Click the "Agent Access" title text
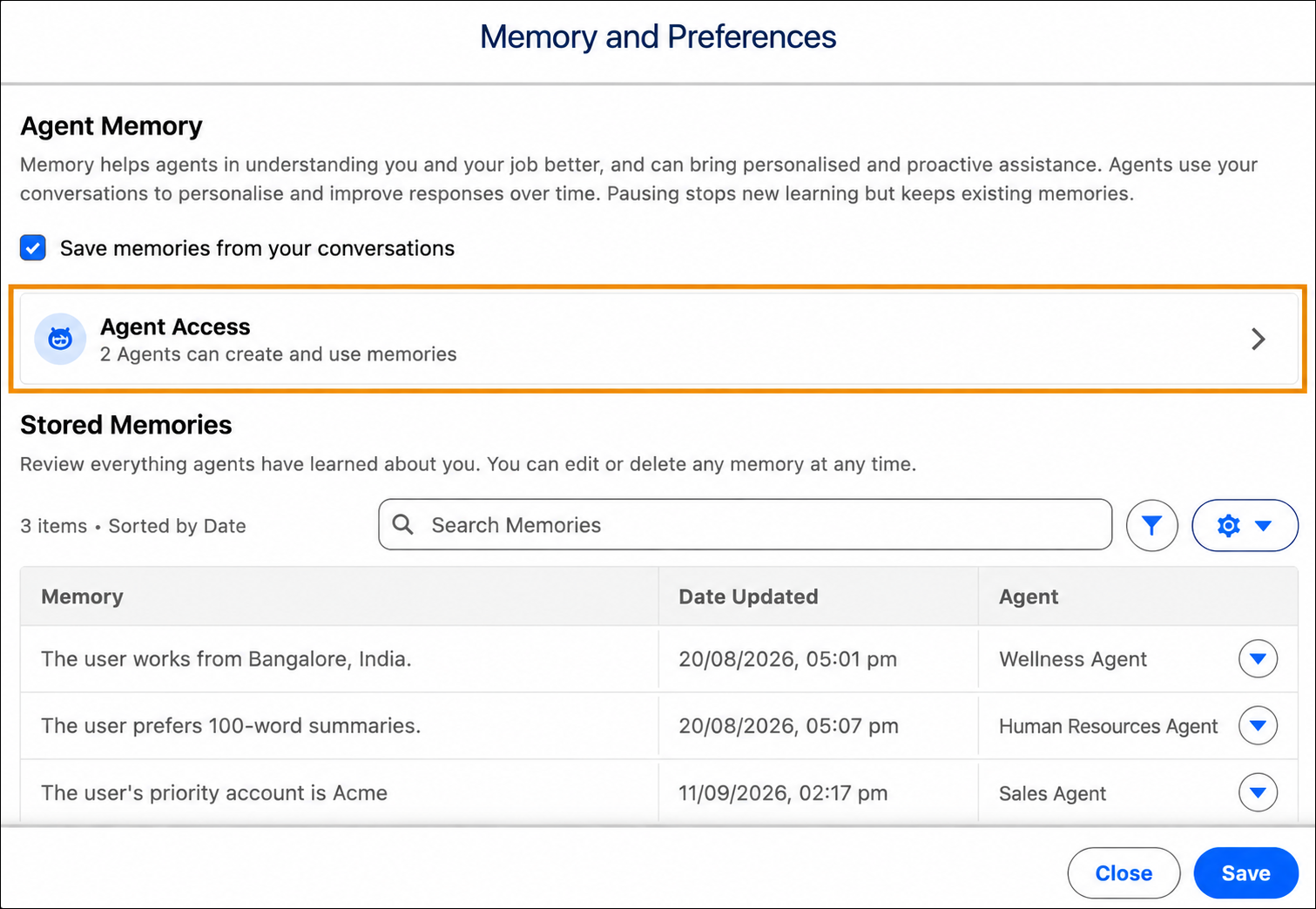1316x909 pixels. click(x=175, y=327)
